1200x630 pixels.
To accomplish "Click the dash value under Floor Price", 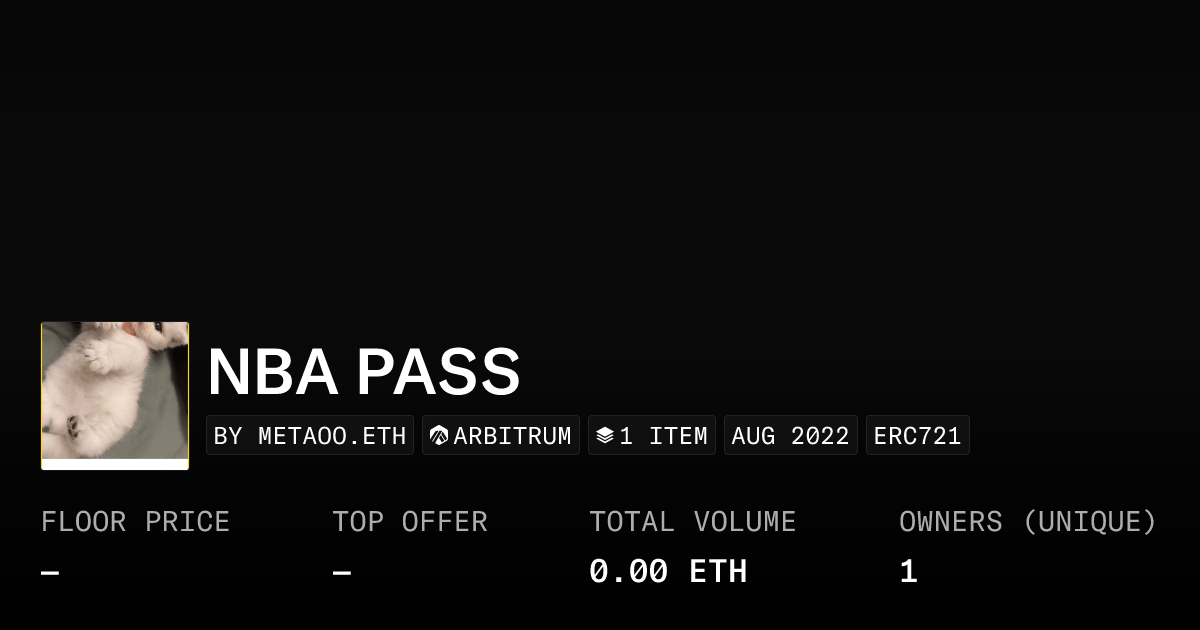I will [50, 573].
